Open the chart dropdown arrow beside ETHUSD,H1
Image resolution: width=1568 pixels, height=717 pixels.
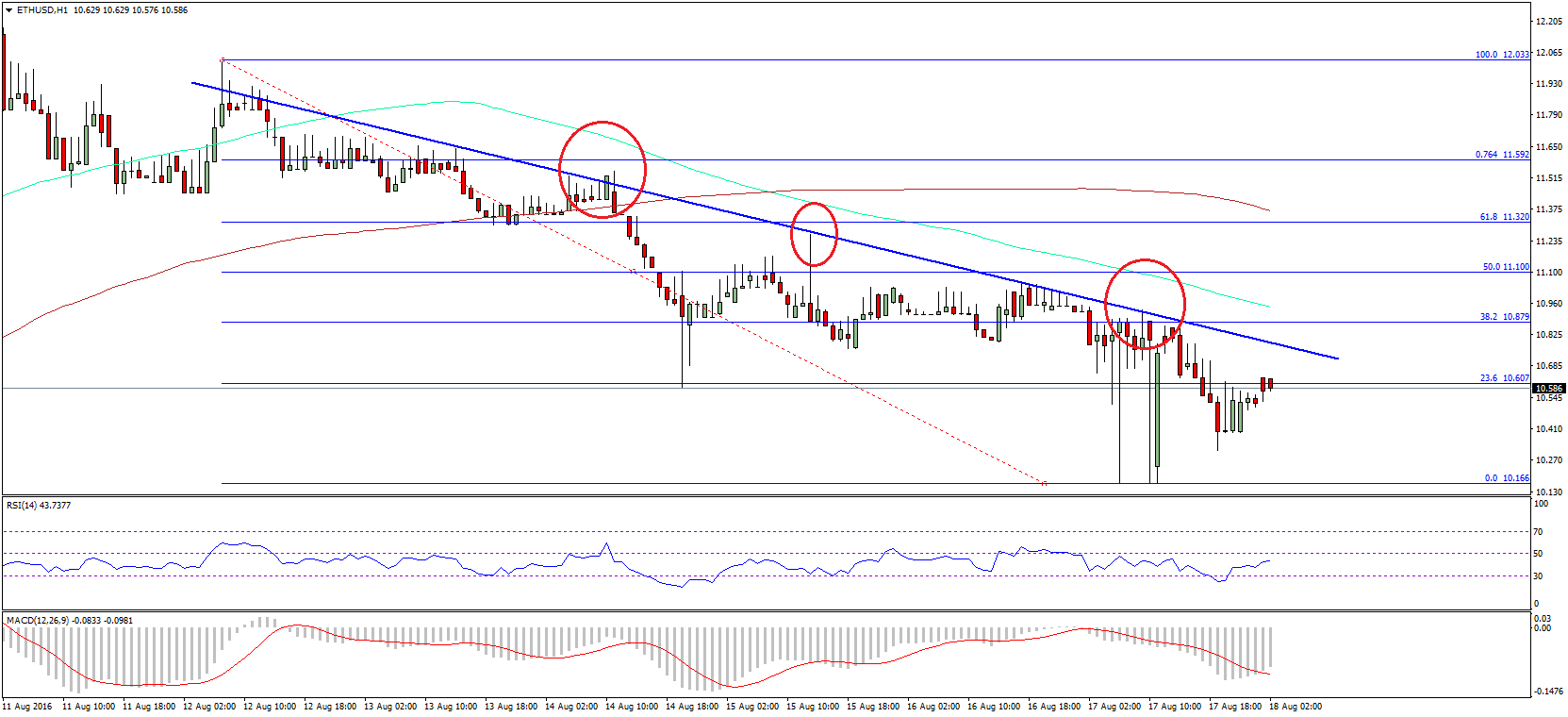[9, 10]
